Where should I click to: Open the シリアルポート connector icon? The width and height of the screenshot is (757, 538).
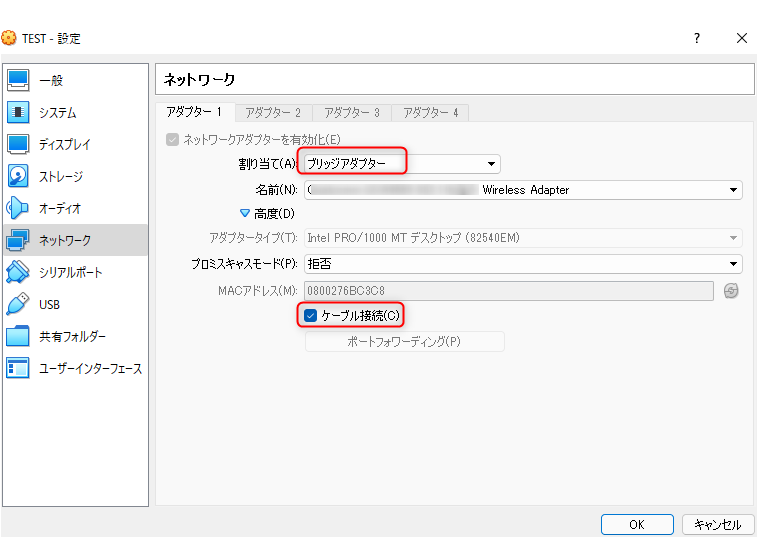tap(18, 272)
